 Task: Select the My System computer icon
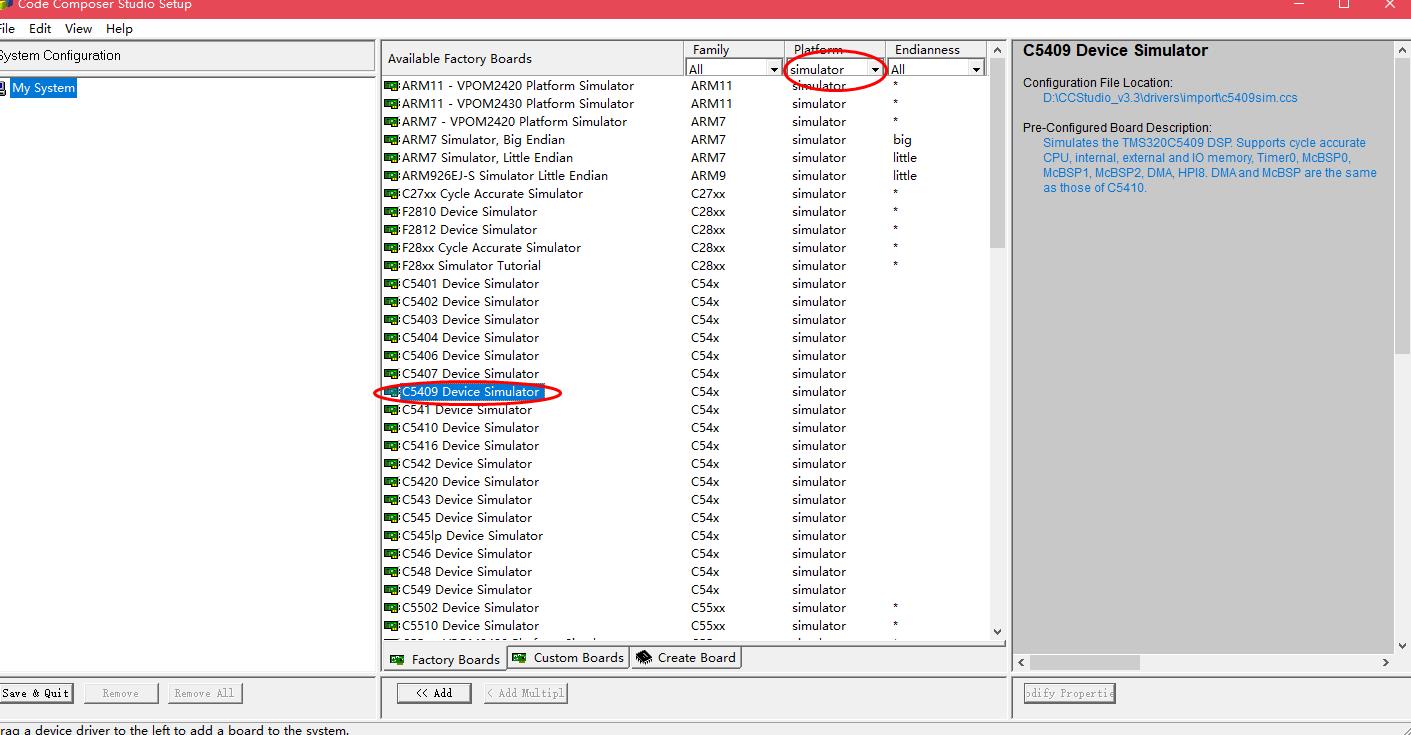point(3,88)
